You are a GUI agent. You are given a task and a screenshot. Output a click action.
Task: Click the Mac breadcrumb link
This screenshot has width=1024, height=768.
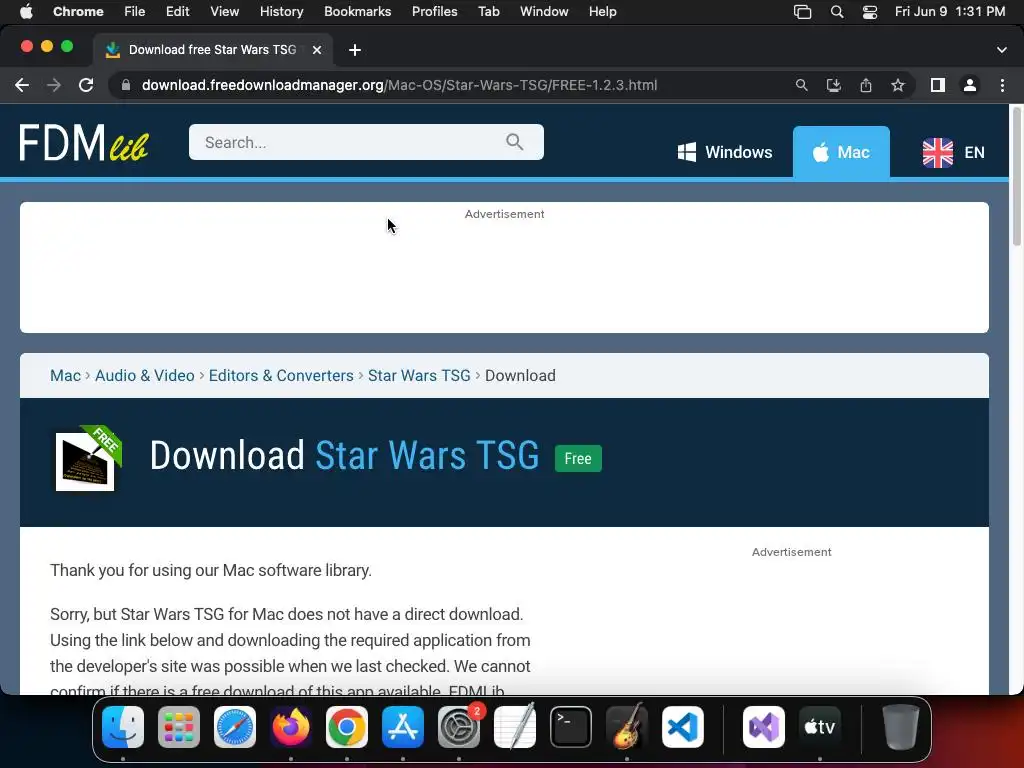coord(65,376)
